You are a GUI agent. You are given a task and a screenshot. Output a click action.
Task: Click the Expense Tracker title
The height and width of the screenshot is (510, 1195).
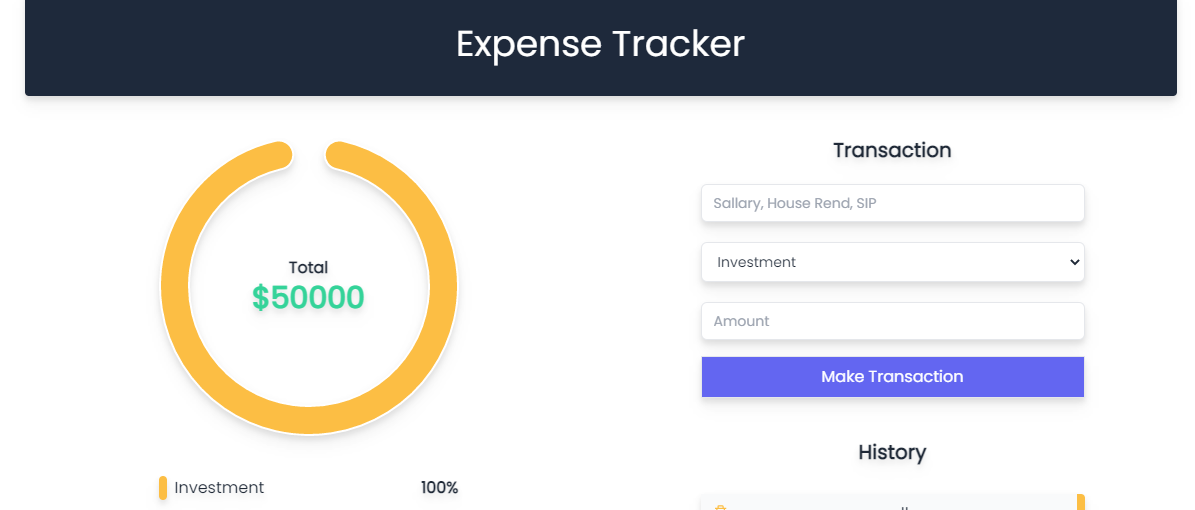[600, 44]
